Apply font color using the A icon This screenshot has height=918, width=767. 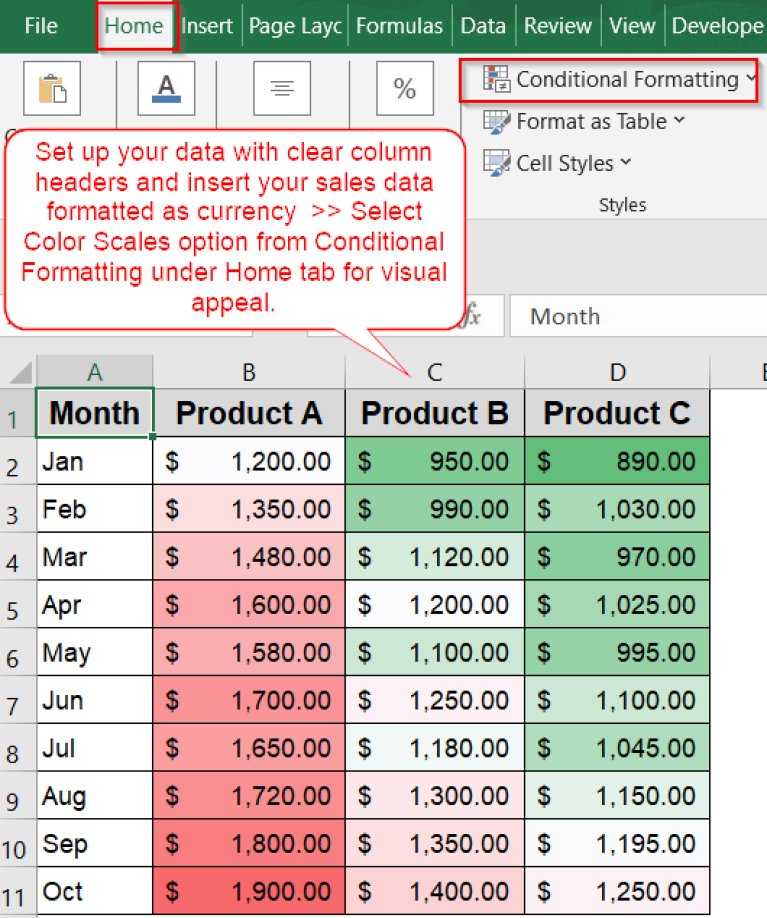click(166, 84)
